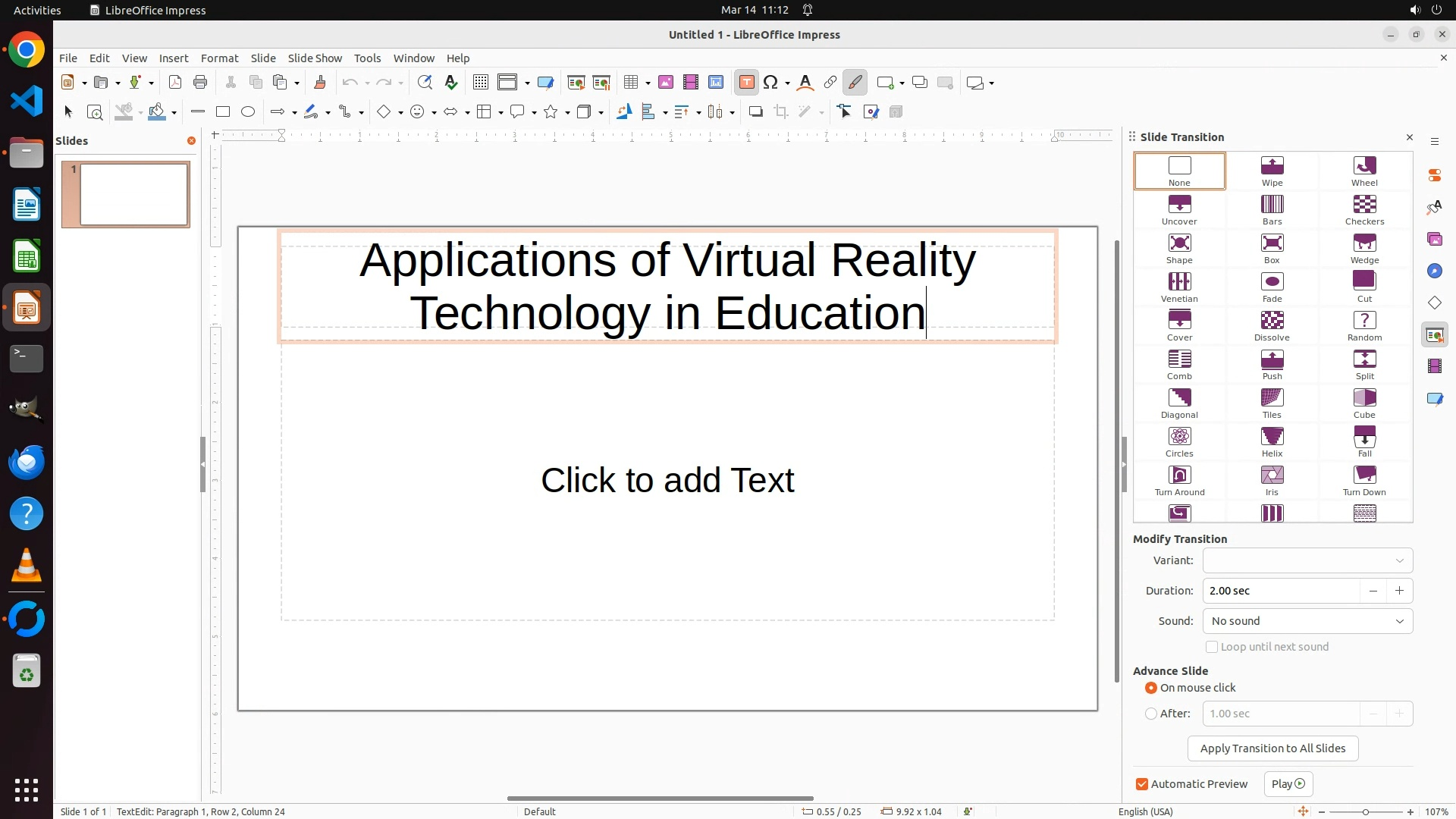Choose the Dissolve transition effect
The image size is (1456, 819).
coord(1272,321)
